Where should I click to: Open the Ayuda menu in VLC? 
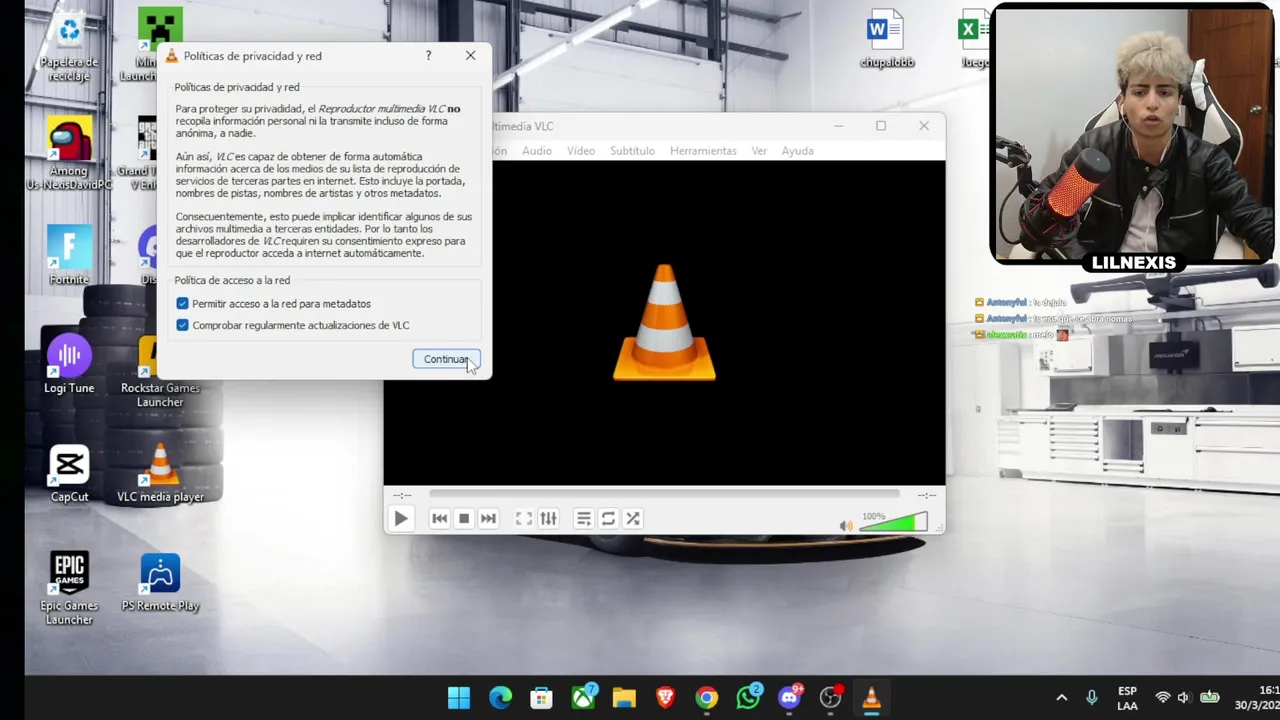pyautogui.click(x=797, y=151)
